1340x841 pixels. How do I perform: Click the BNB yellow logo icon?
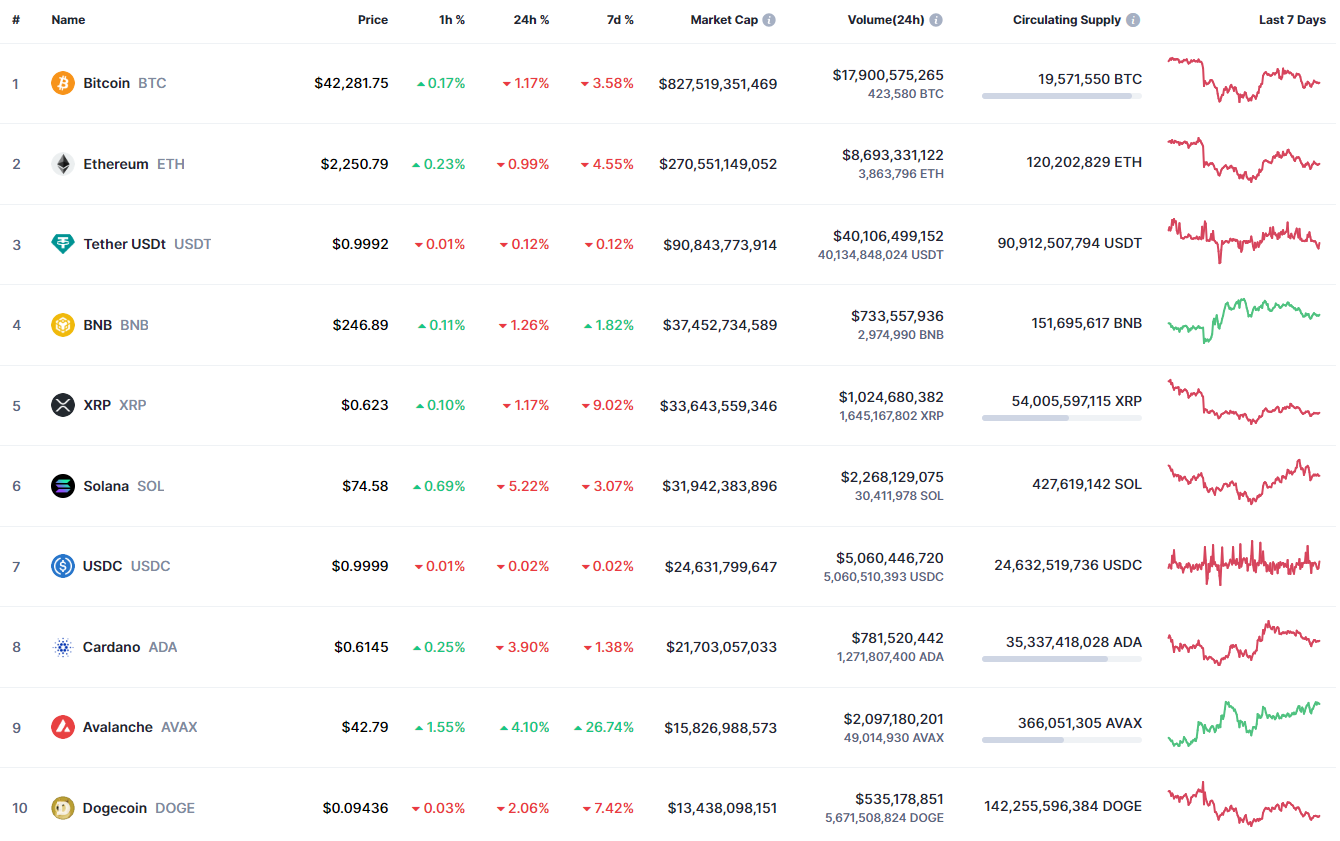coord(63,325)
